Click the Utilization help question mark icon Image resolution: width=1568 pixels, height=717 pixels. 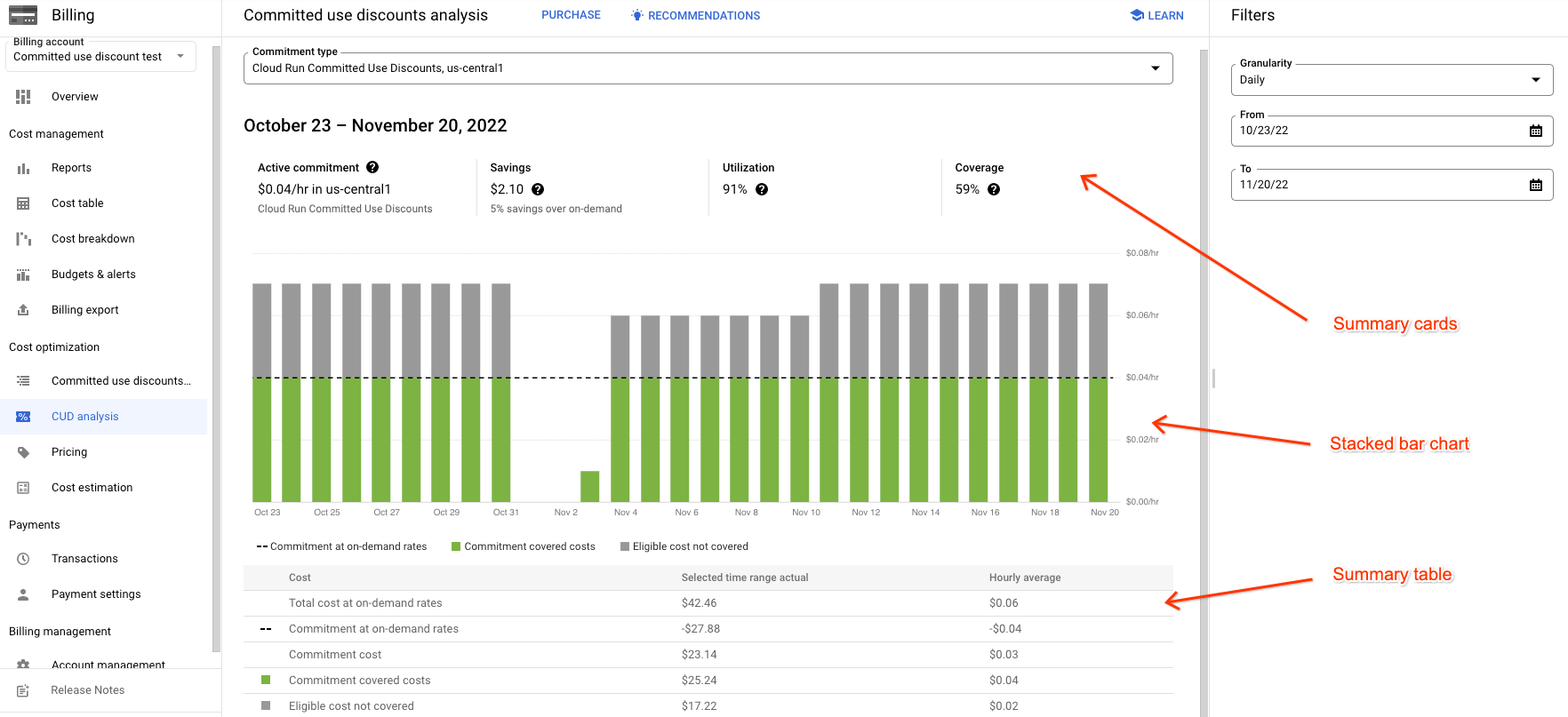[762, 189]
